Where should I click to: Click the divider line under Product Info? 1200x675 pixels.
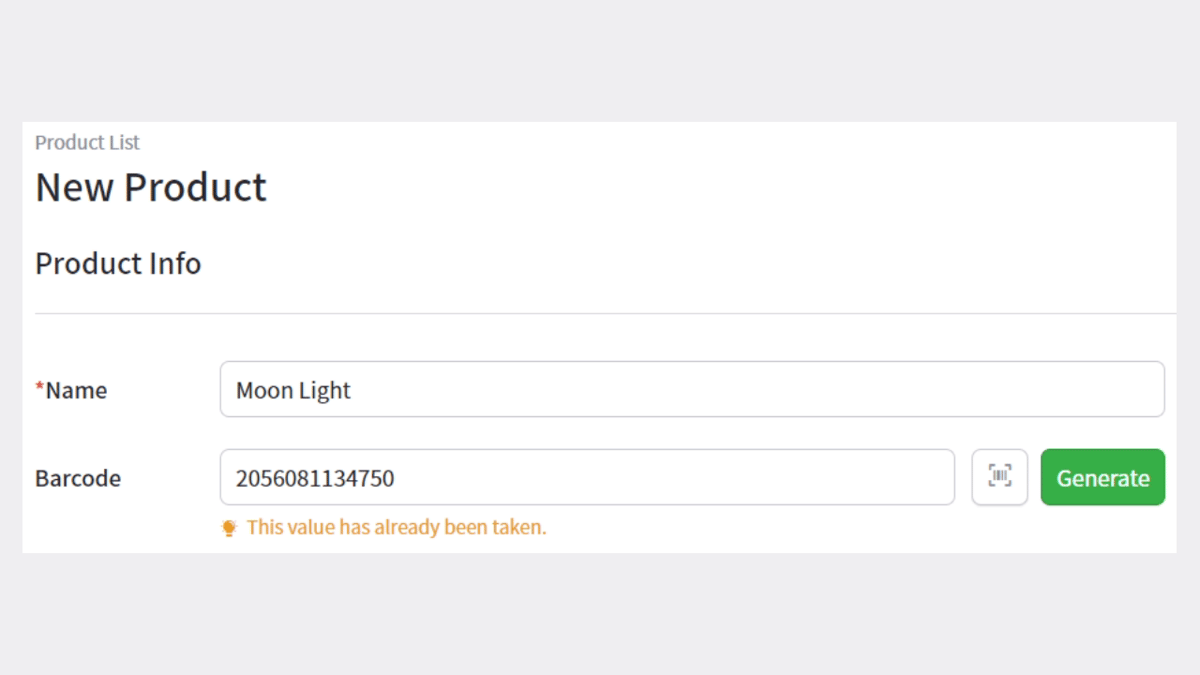click(600, 314)
